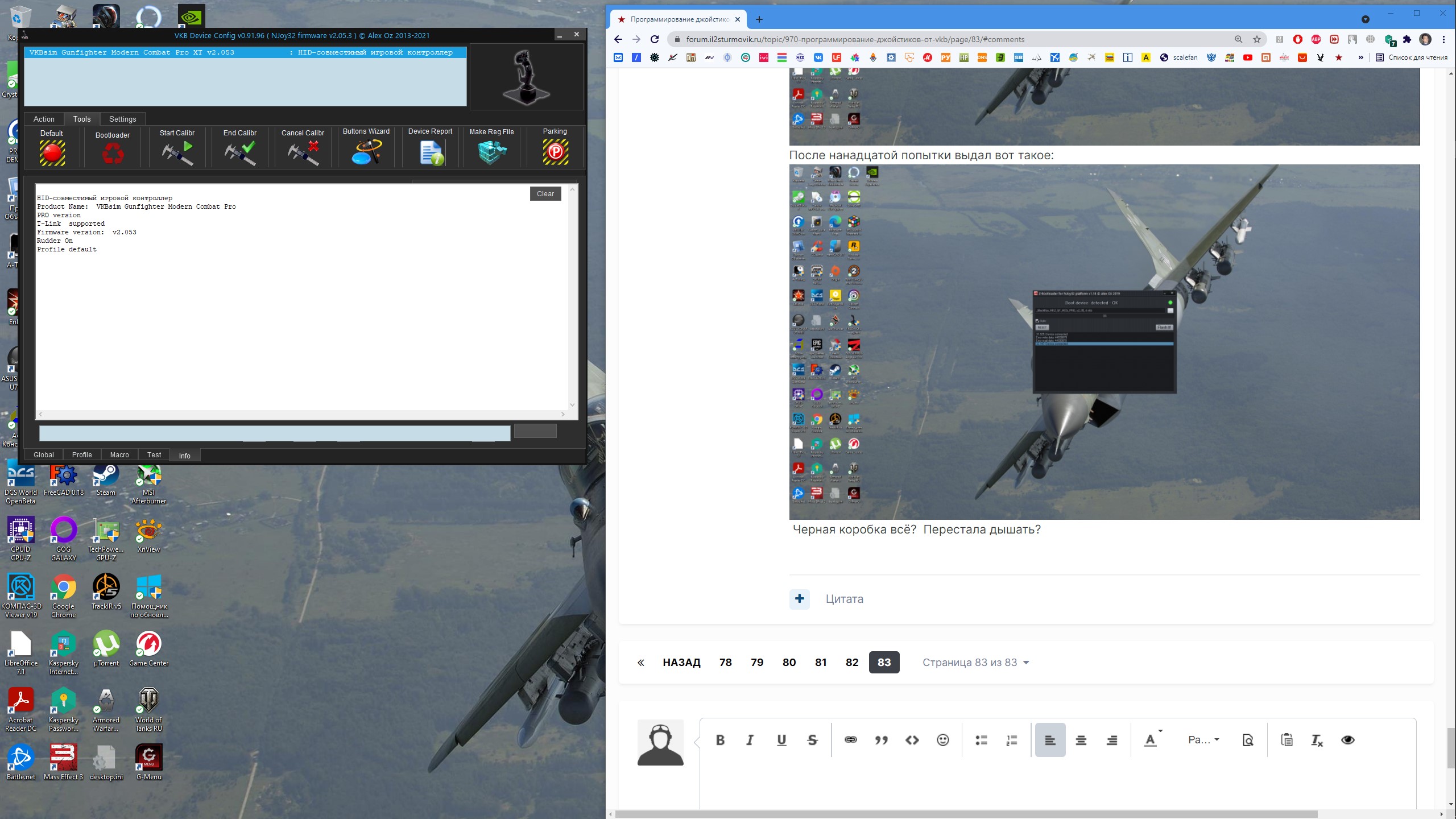This screenshot has height=819, width=1456.
Task: Click the plus multi-quote button beside Цитата
Action: [x=800, y=599]
